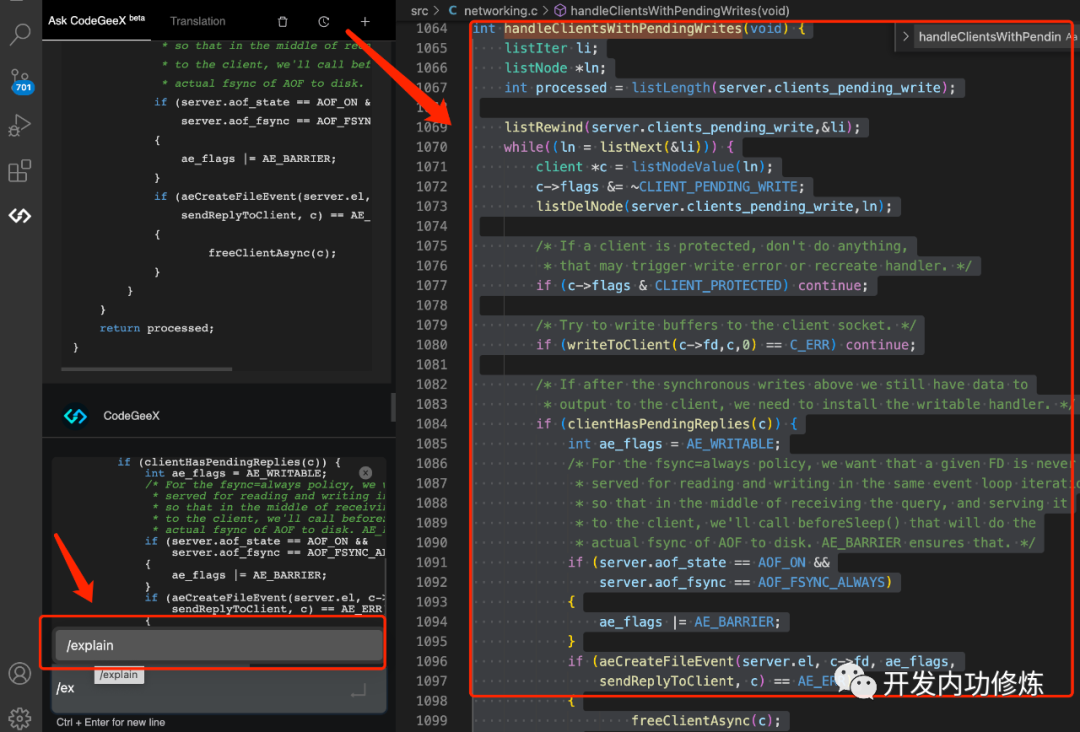This screenshot has height=732, width=1080.
Task: Click the CodeGeeX logo beside the reply header
Action: point(75,416)
